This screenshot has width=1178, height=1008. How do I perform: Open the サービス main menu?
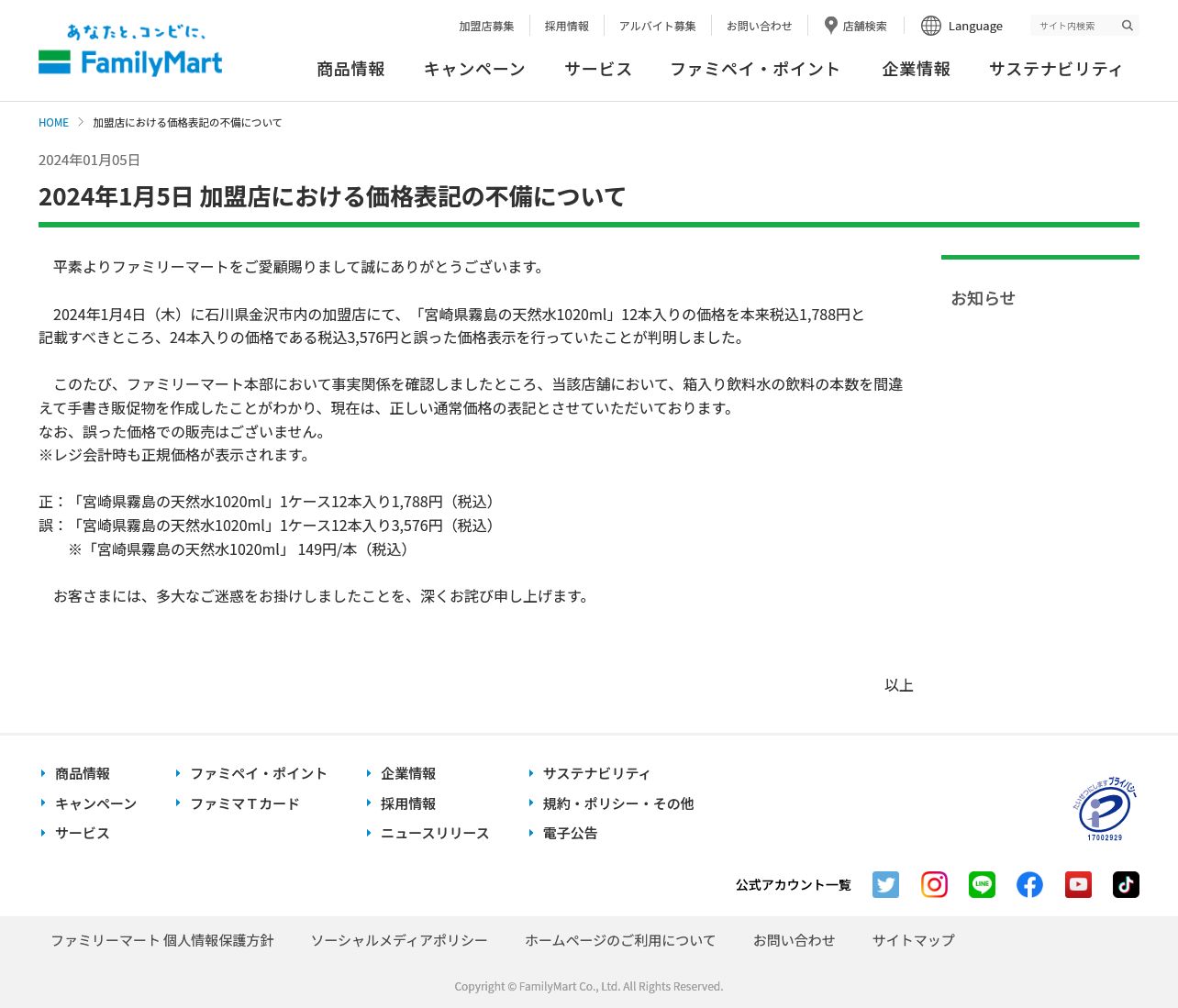(x=598, y=69)
